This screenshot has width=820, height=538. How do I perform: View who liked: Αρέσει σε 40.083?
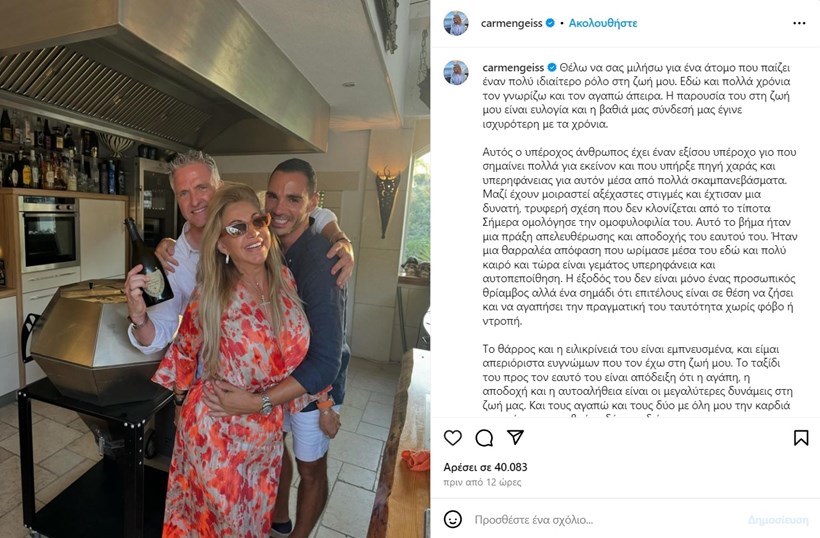(485, 467)
